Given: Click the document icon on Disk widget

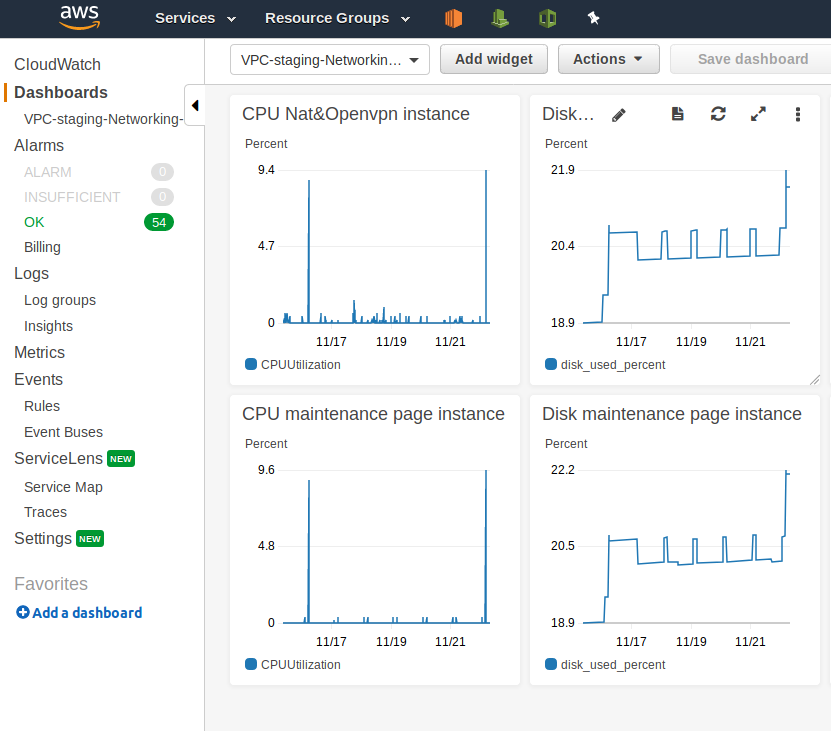Looking at the screenshot, I should [x=678, y=115].
